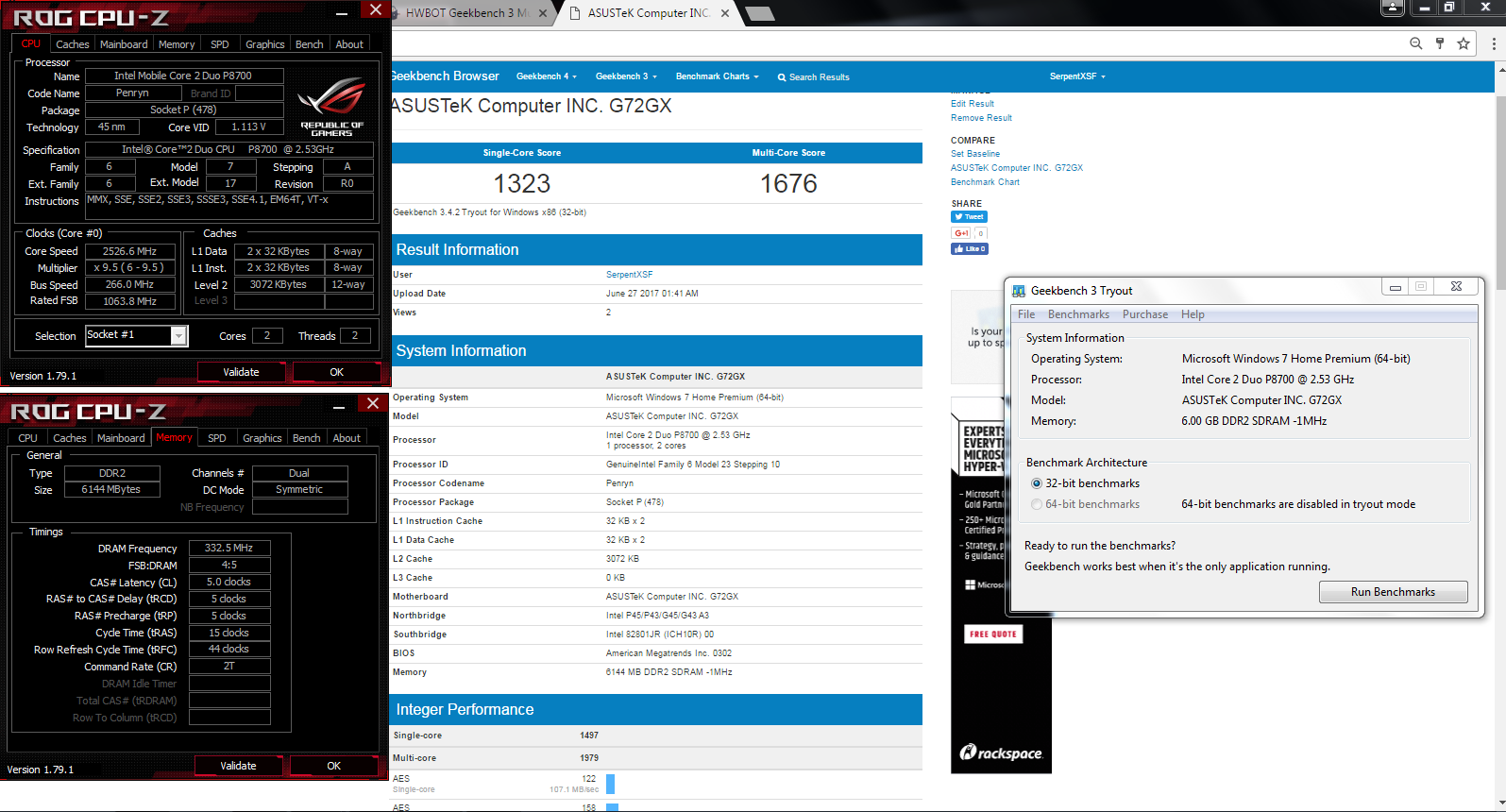Click the Multi-Core Score 1676

(x=788, y=183)
